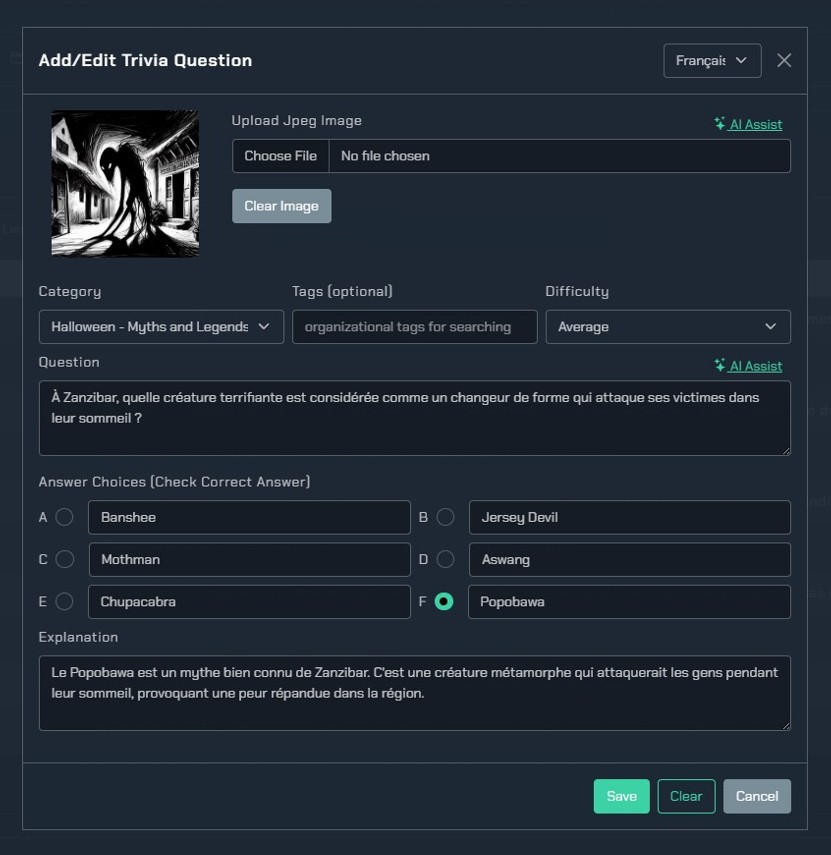Click AI Assist link above Question field

pos(748,366)
